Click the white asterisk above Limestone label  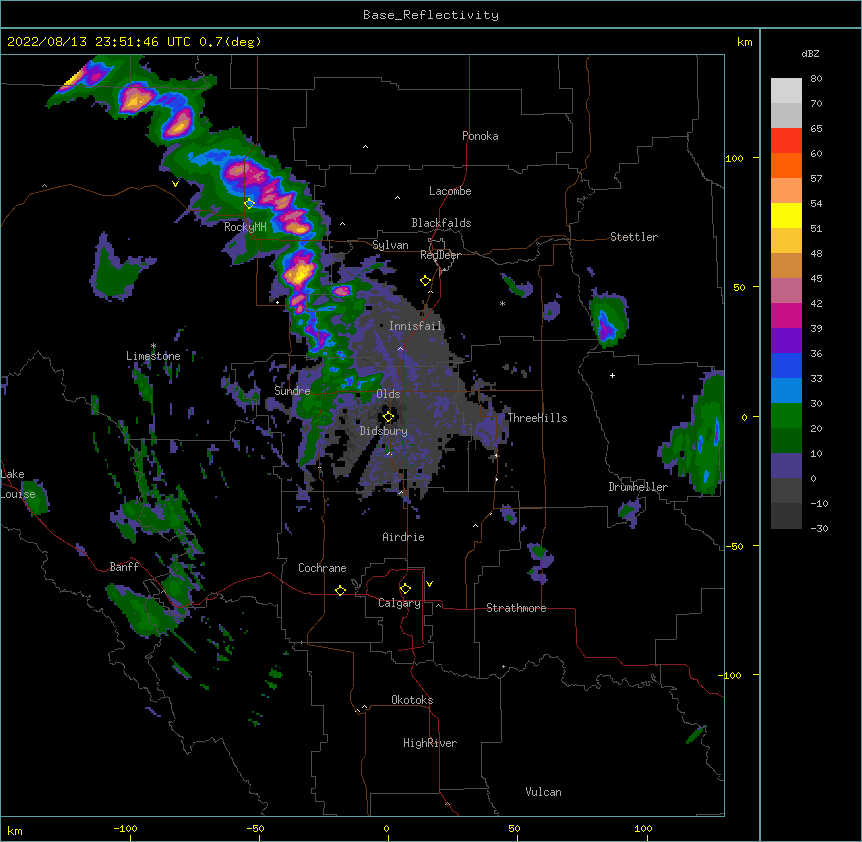click(153, 346)
